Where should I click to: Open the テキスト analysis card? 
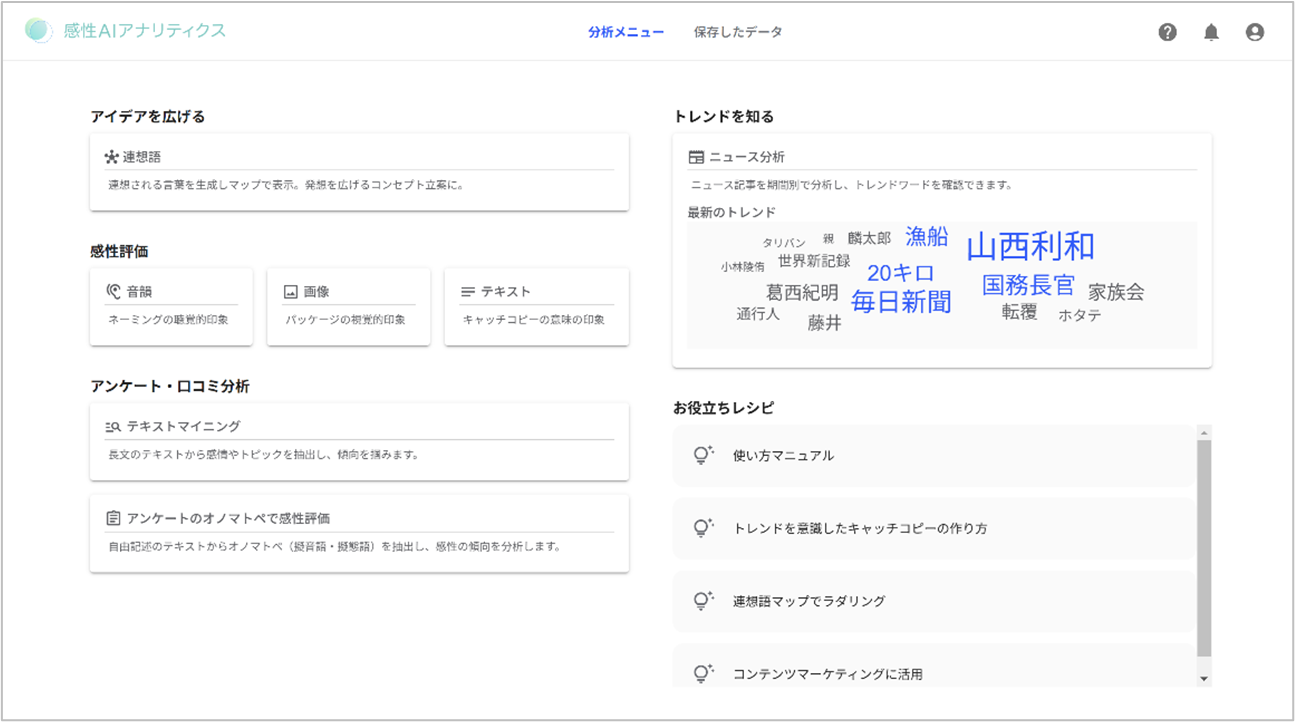coord(536,306)
